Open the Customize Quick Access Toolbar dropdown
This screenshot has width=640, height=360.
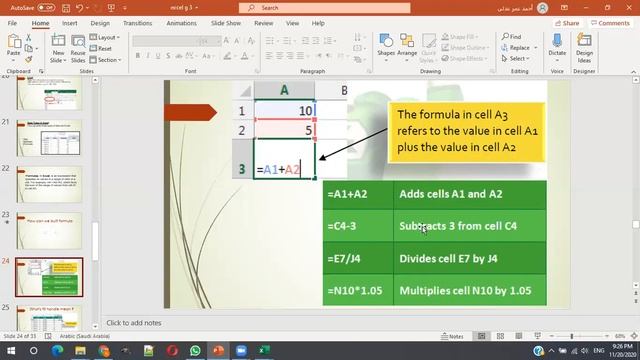[x=125, y=8]
